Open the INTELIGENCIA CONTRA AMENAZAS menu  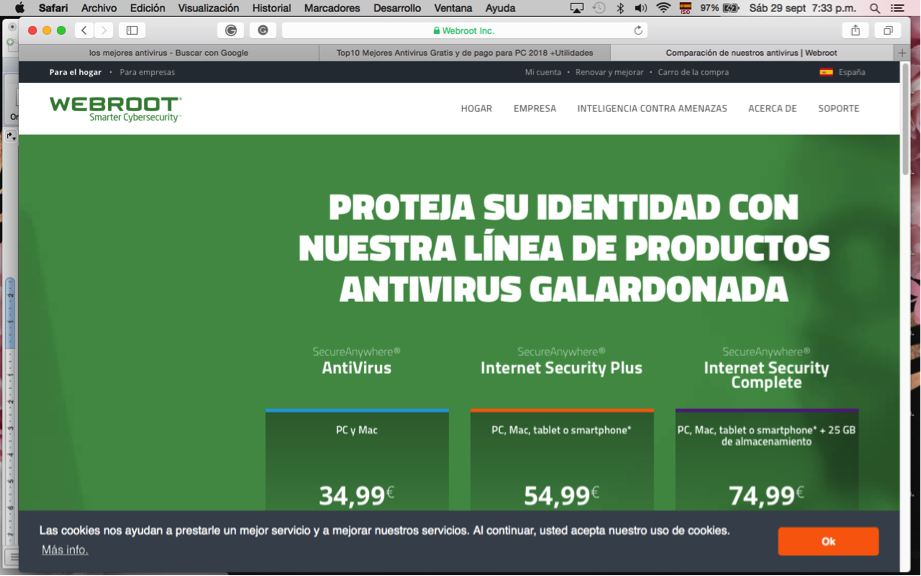tap(655, 108)
